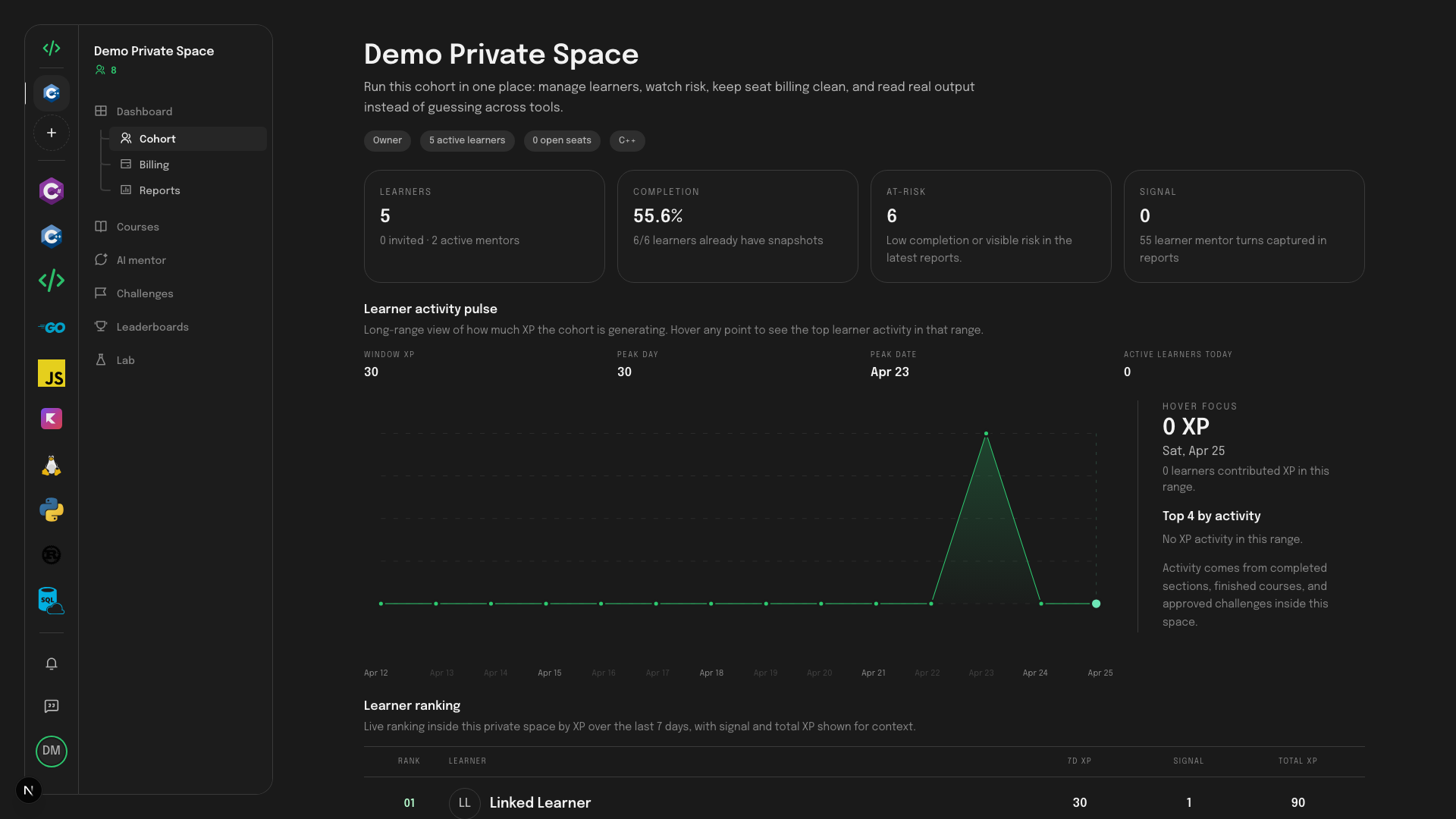Click the 5 active learners chip
Image resolution: width=1456 pixels, height=819 pixels.
[467, 141]
